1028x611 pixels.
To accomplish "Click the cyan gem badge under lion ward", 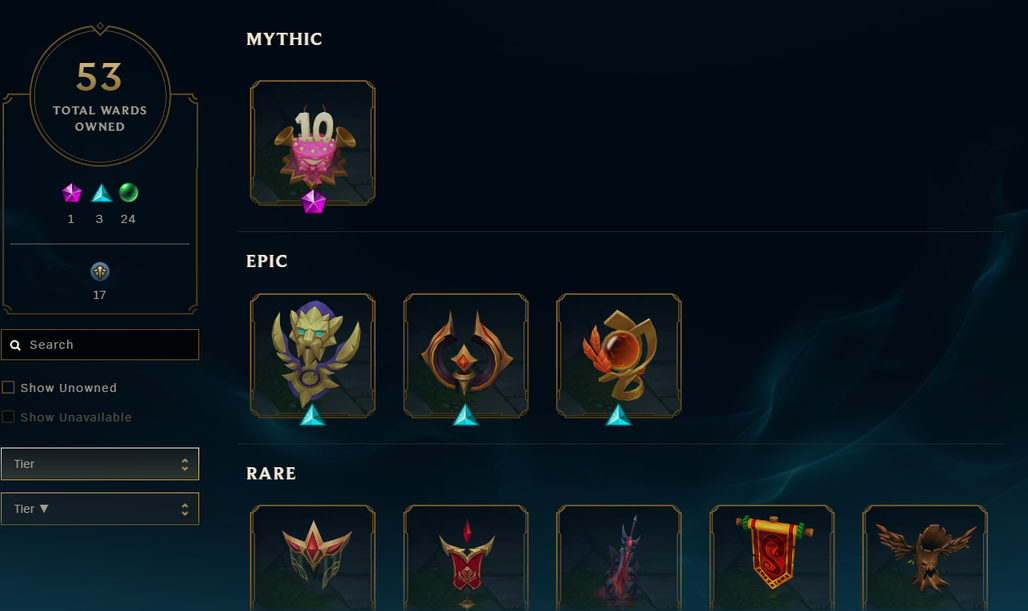I will point(312,415).
